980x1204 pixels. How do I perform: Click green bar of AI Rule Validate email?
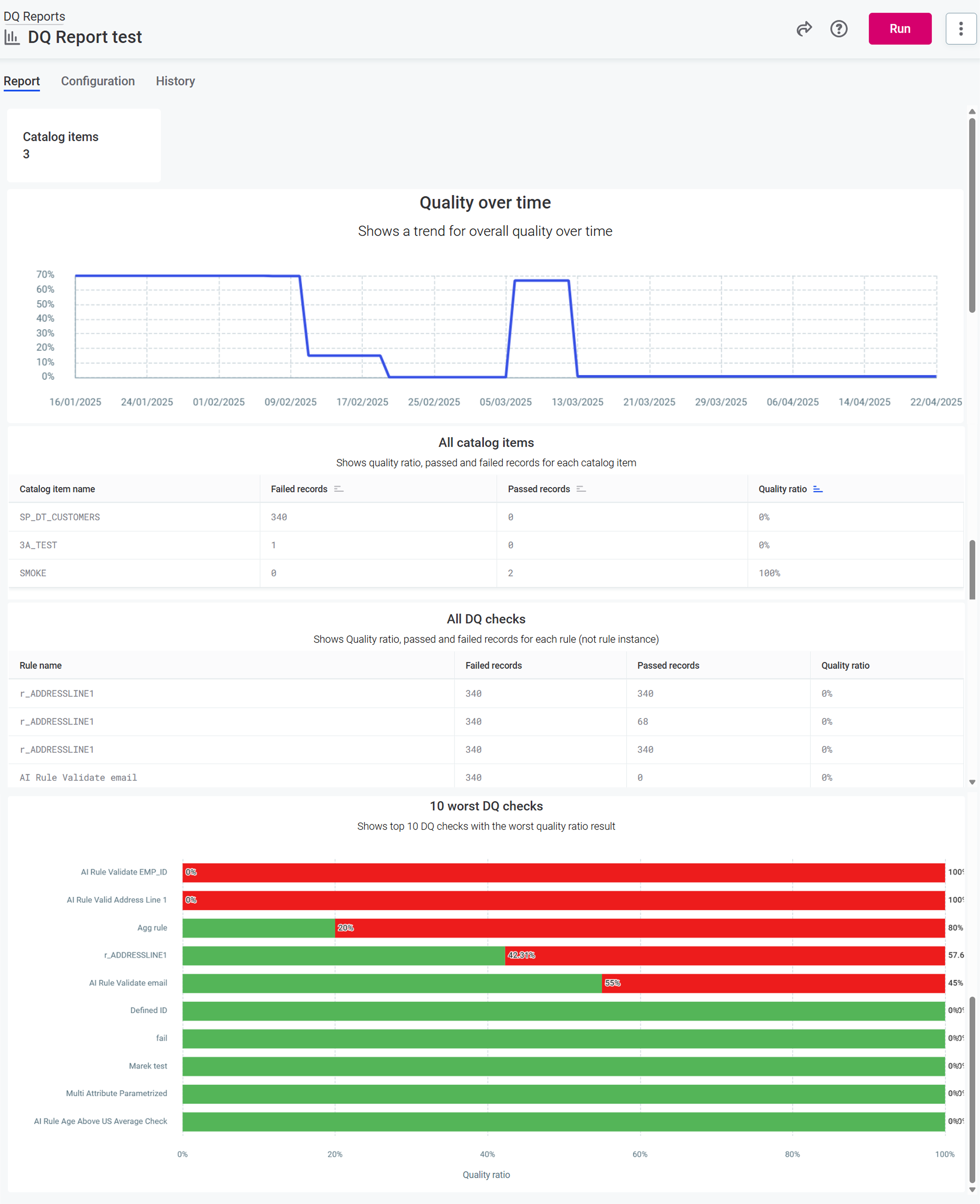[x=392, y=983]
